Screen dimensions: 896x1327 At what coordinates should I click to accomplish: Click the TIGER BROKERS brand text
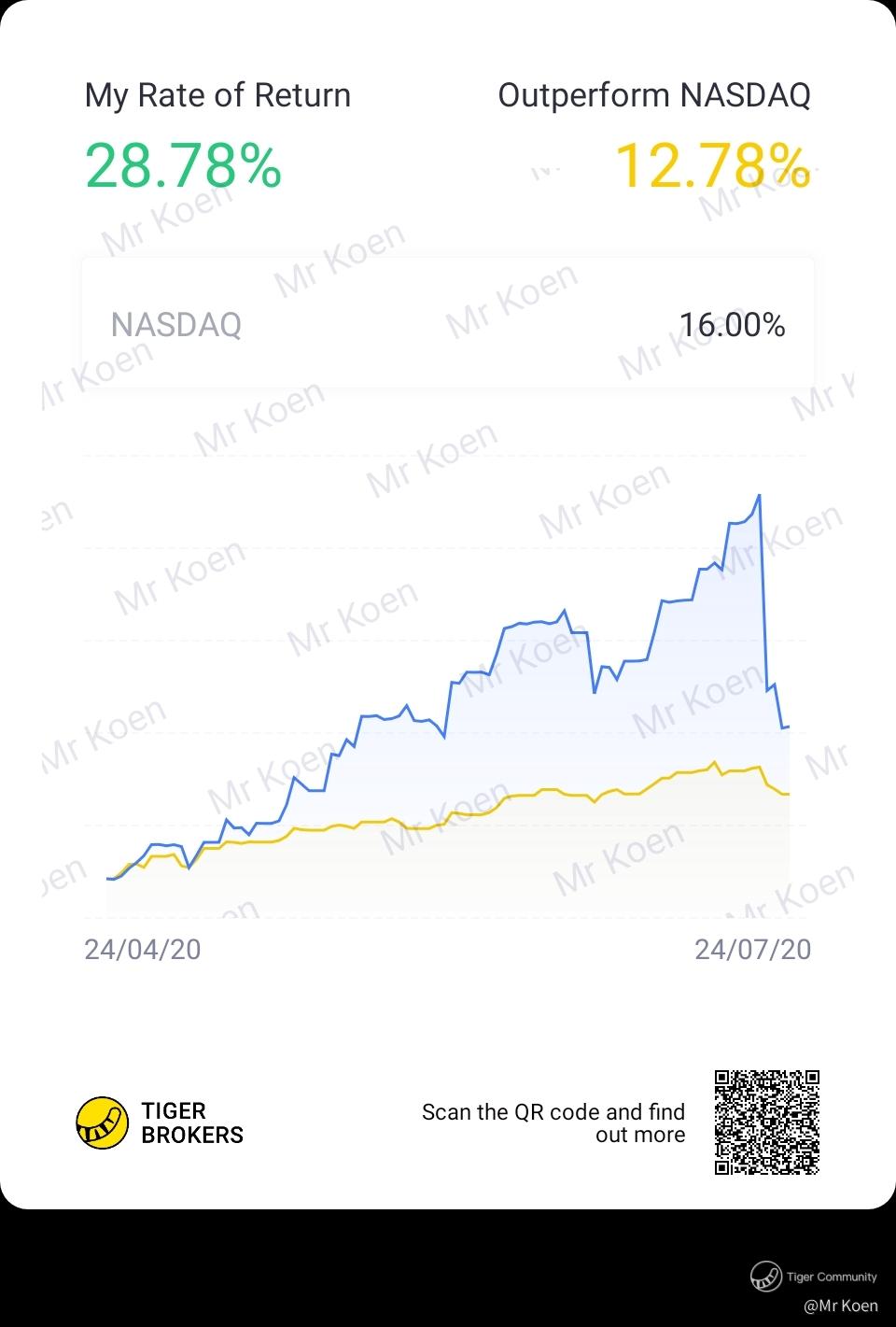click(x=192, y=1122)
